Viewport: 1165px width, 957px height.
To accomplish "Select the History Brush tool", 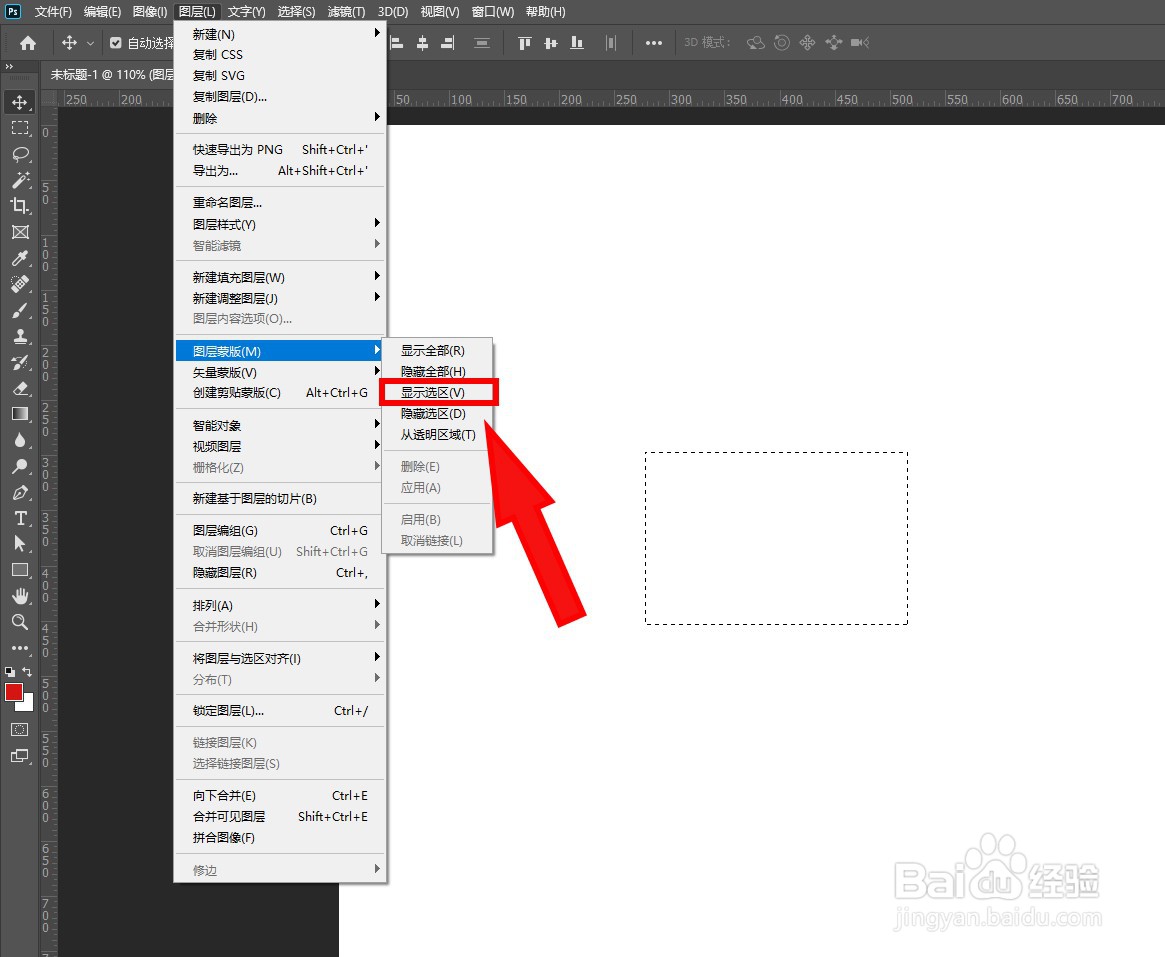I will (x=20, y=362).
